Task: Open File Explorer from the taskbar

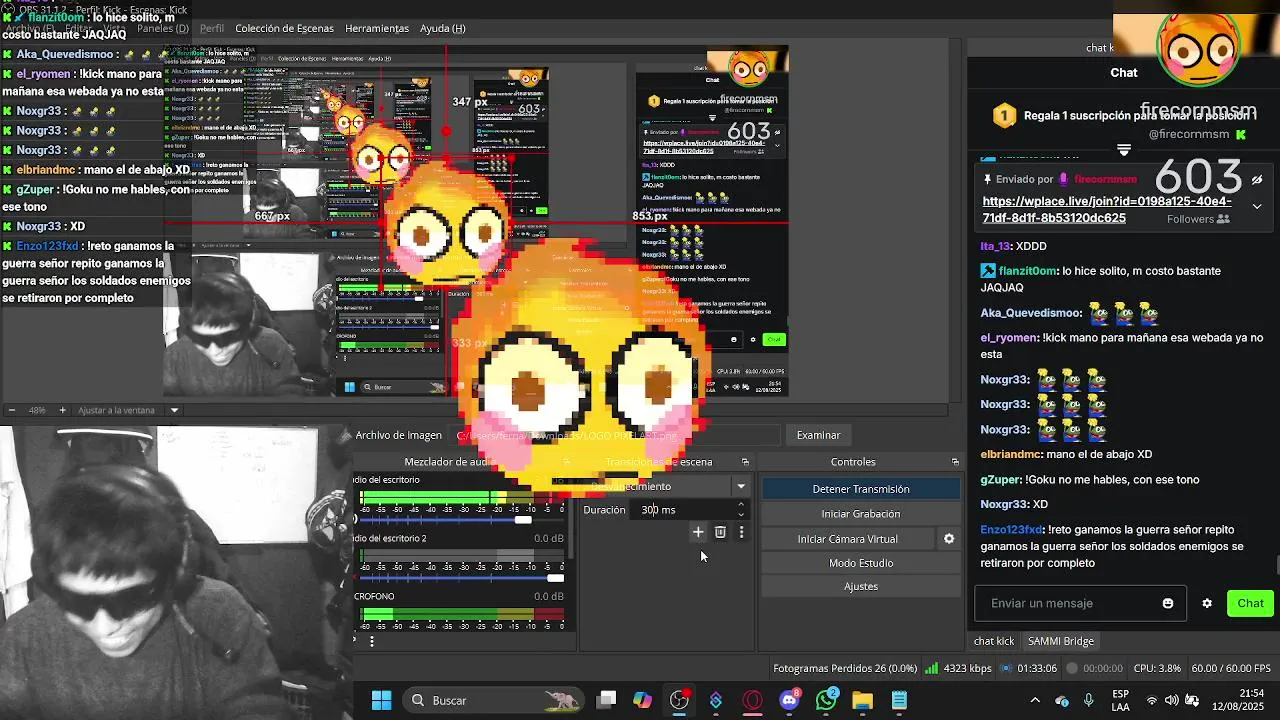Action: click(x=862, y=700)
